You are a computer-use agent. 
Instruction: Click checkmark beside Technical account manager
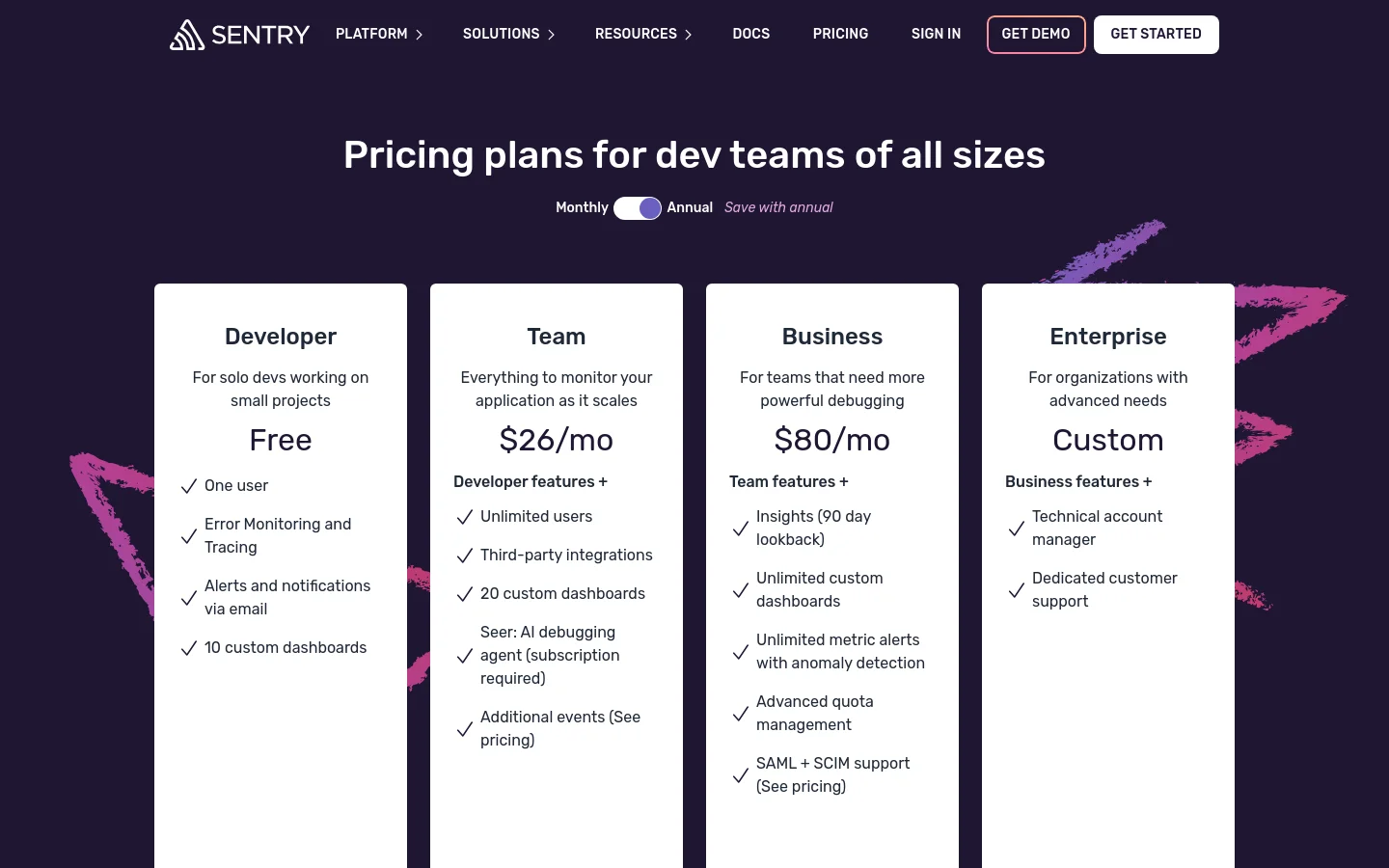(x=1017, y=529)
